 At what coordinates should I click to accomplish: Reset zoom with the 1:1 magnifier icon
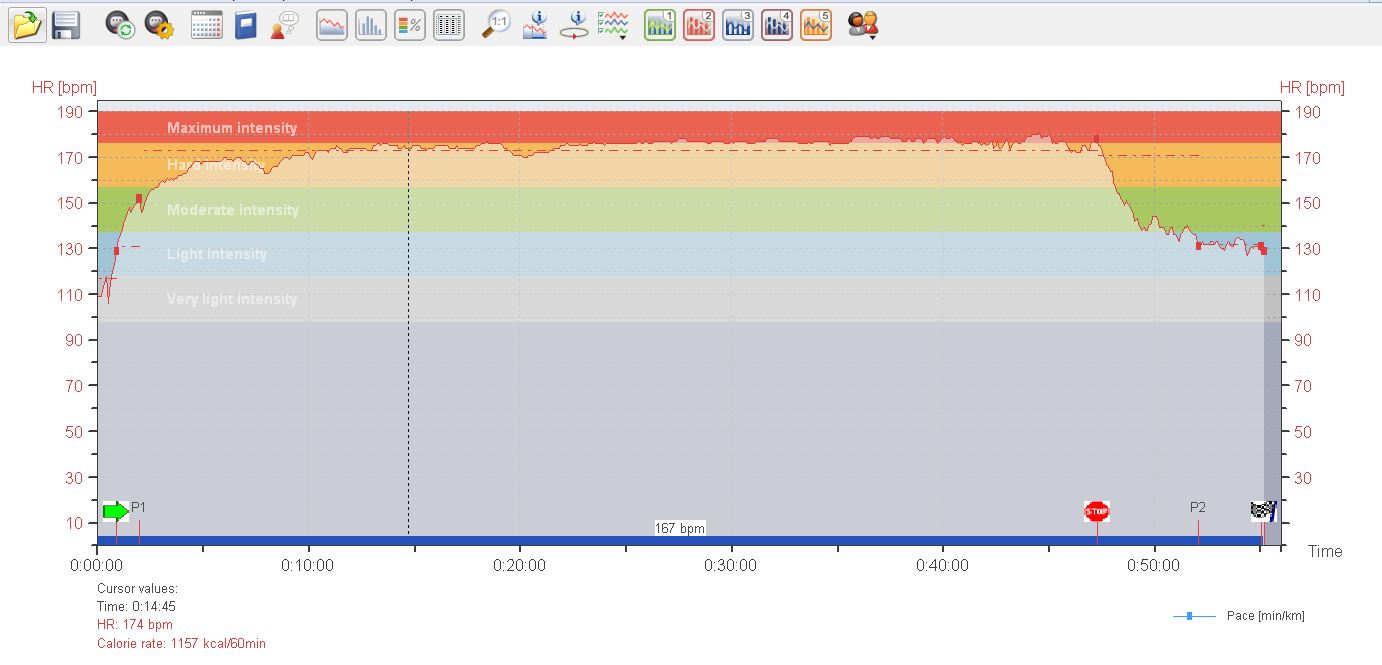pos(496,25)
